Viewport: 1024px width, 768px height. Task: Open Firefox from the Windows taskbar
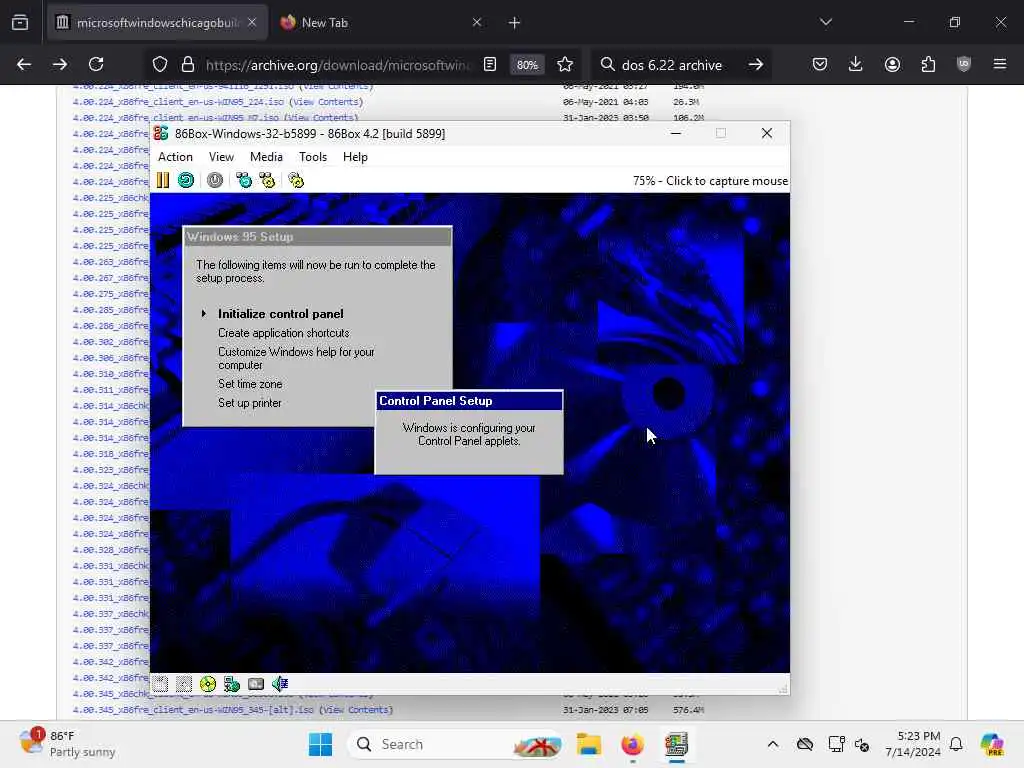pyautogui.click(x=632, y=744)
